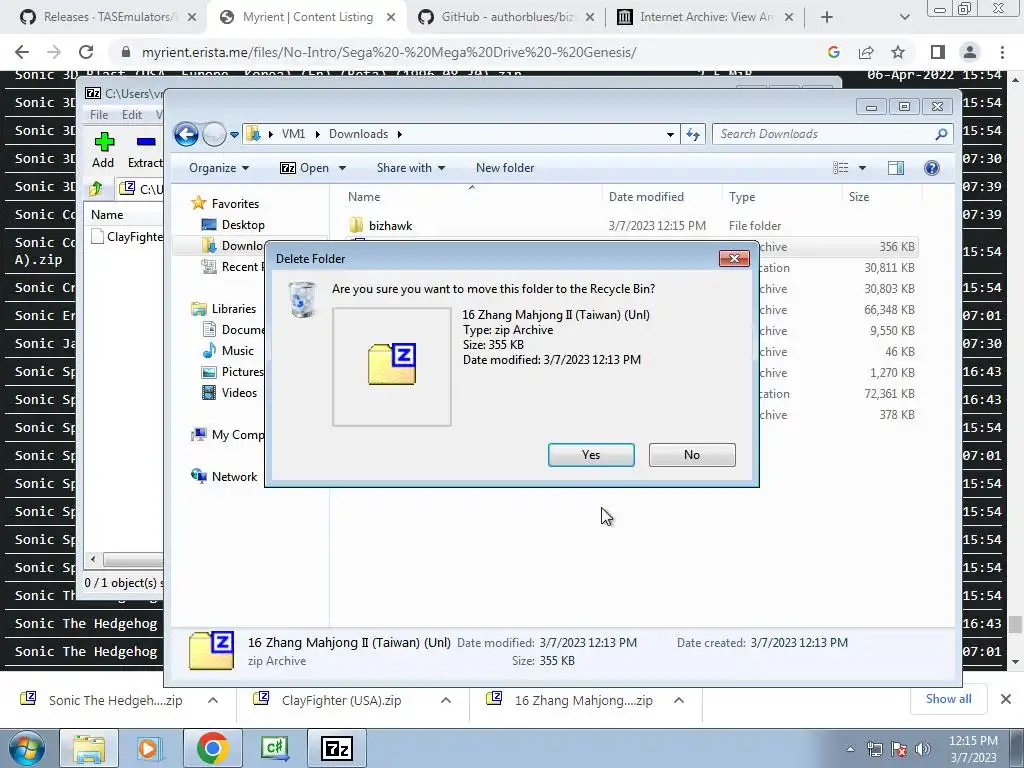Focus the Search Downloads field
This screenshot has height=768, width=1024.
[x=833, y=134]
